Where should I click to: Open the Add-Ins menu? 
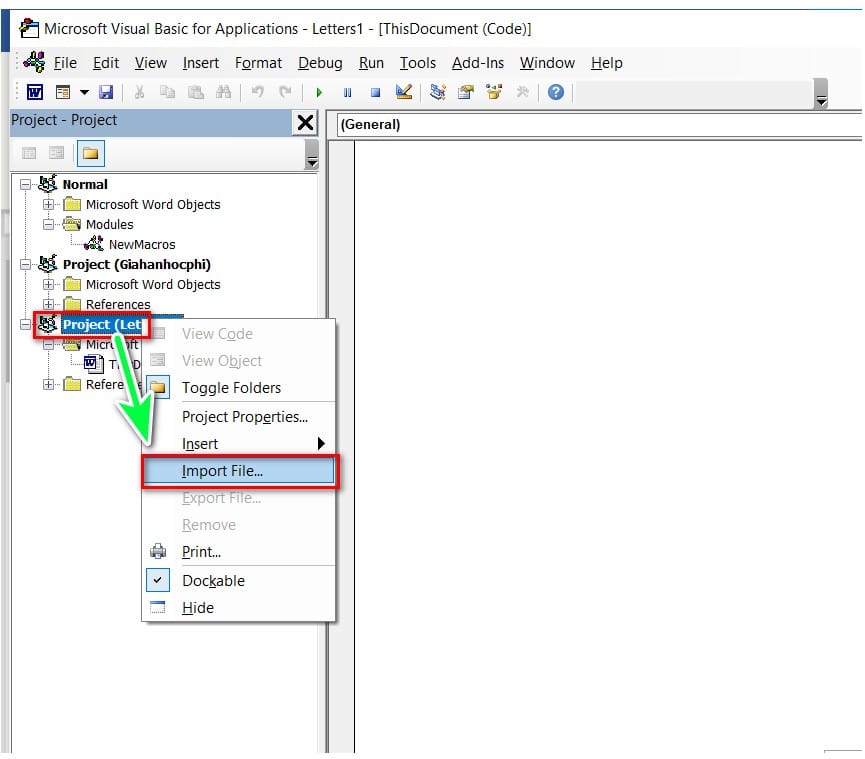[x=478, y=63]
